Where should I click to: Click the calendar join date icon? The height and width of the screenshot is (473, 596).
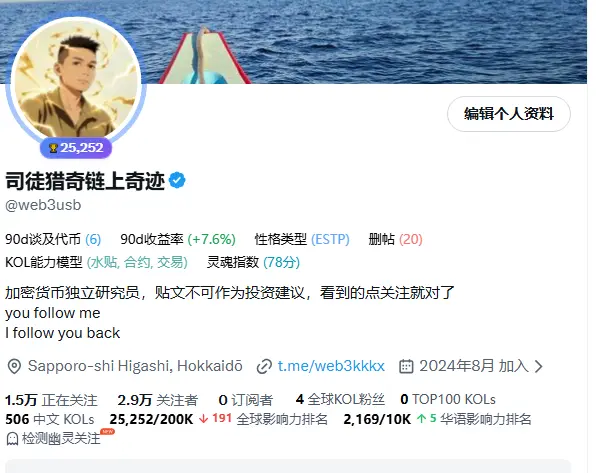point(406,367)
